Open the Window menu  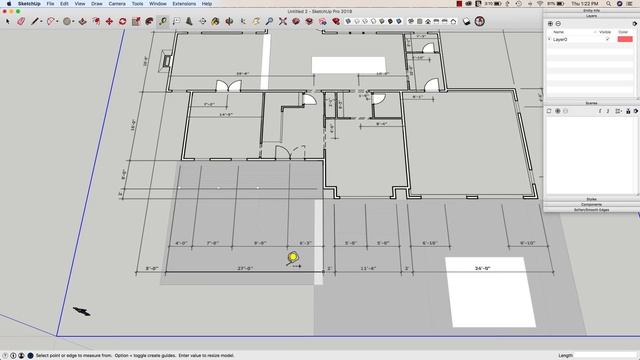coord(158,4)
